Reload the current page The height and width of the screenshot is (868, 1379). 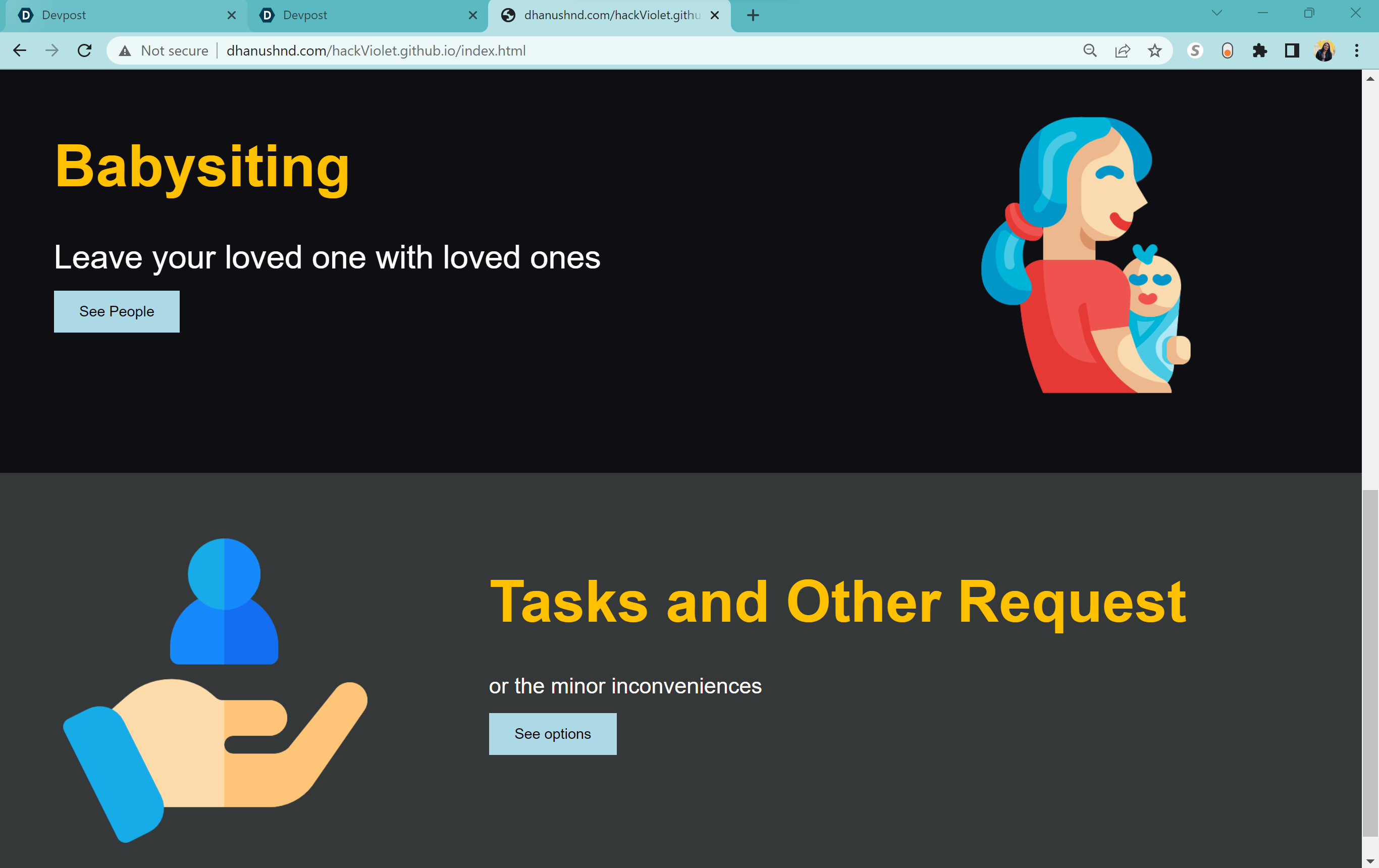coord(85,50)
